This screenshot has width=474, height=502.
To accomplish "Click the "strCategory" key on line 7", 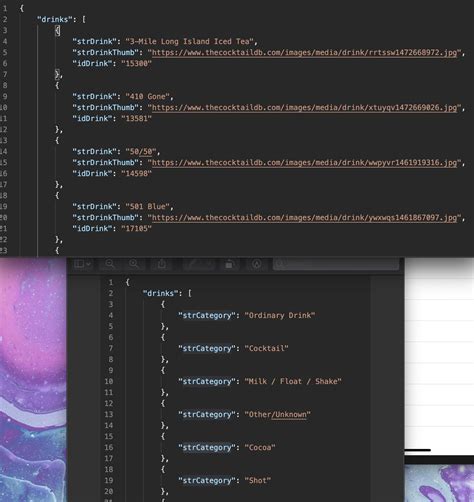I will click(207, 348).
